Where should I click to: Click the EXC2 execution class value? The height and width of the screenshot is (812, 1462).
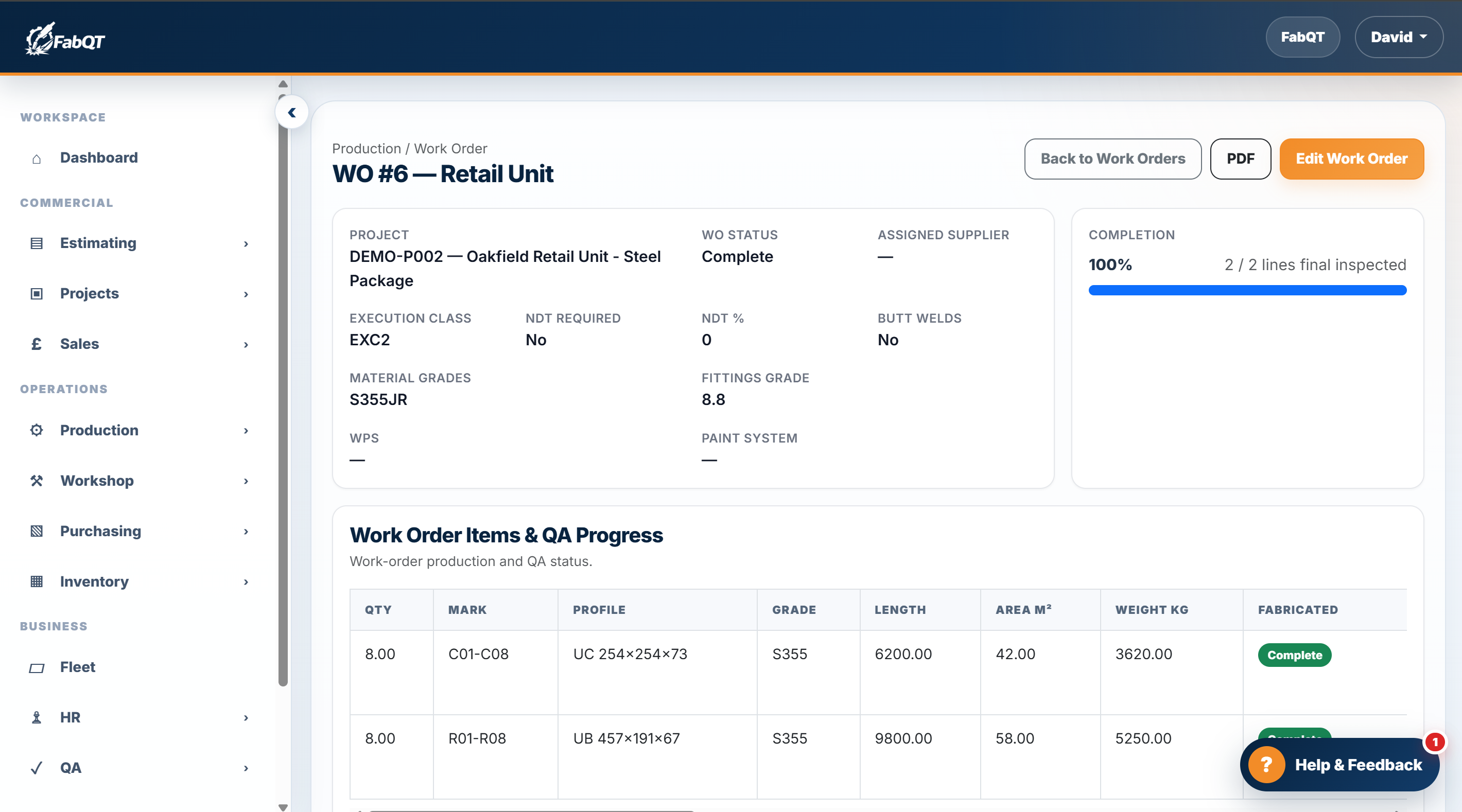coord(370,341)
